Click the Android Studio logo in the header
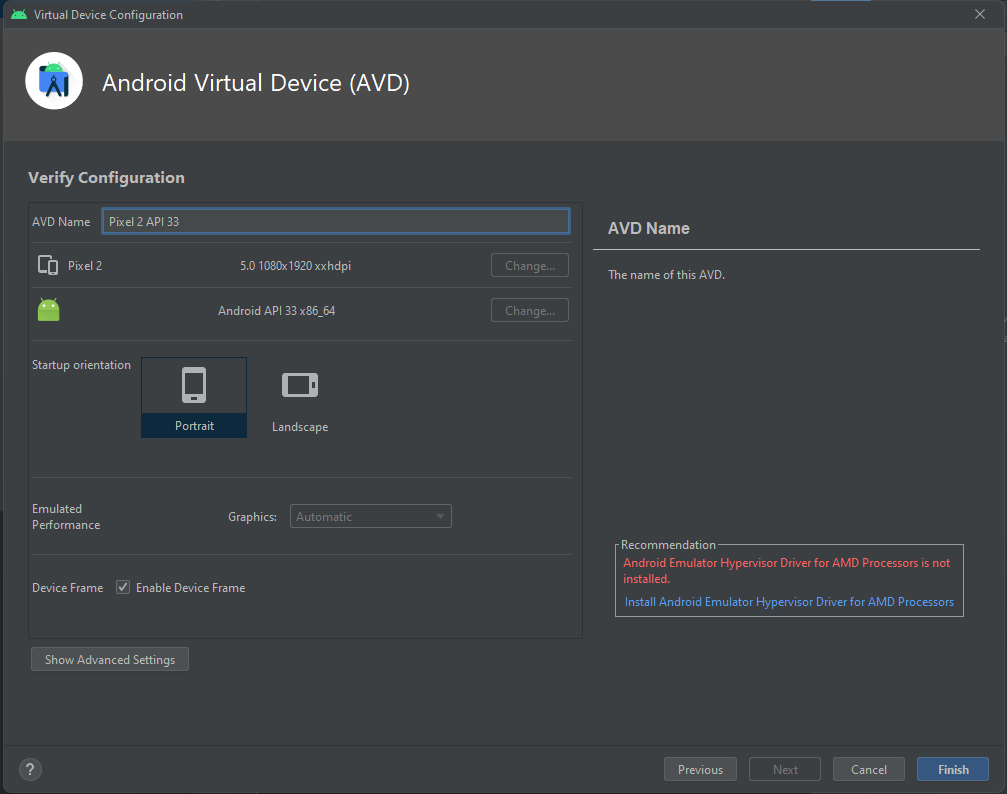 tap(54, 81)
